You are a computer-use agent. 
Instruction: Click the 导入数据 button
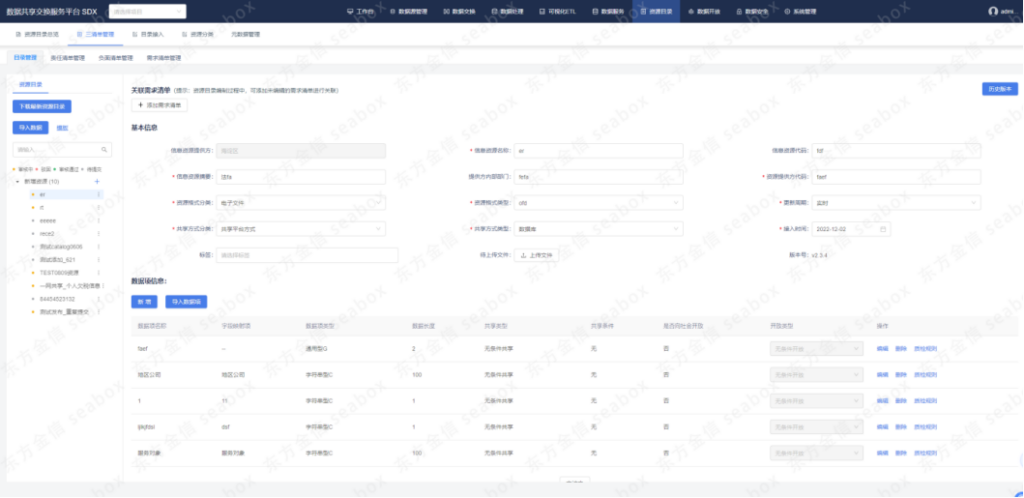click(x=30, y=127)
